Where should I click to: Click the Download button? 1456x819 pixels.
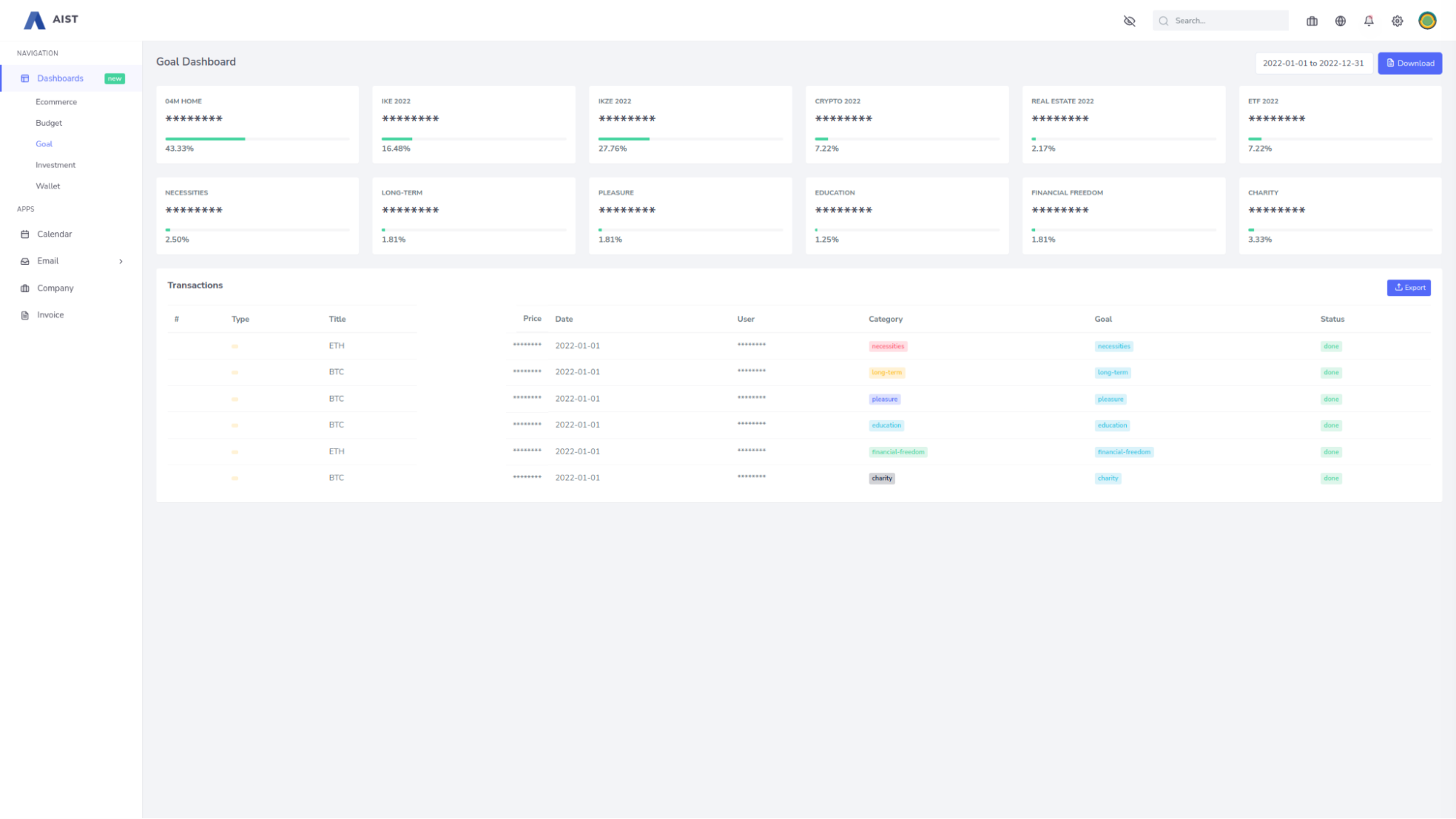tap(1409, 63)
